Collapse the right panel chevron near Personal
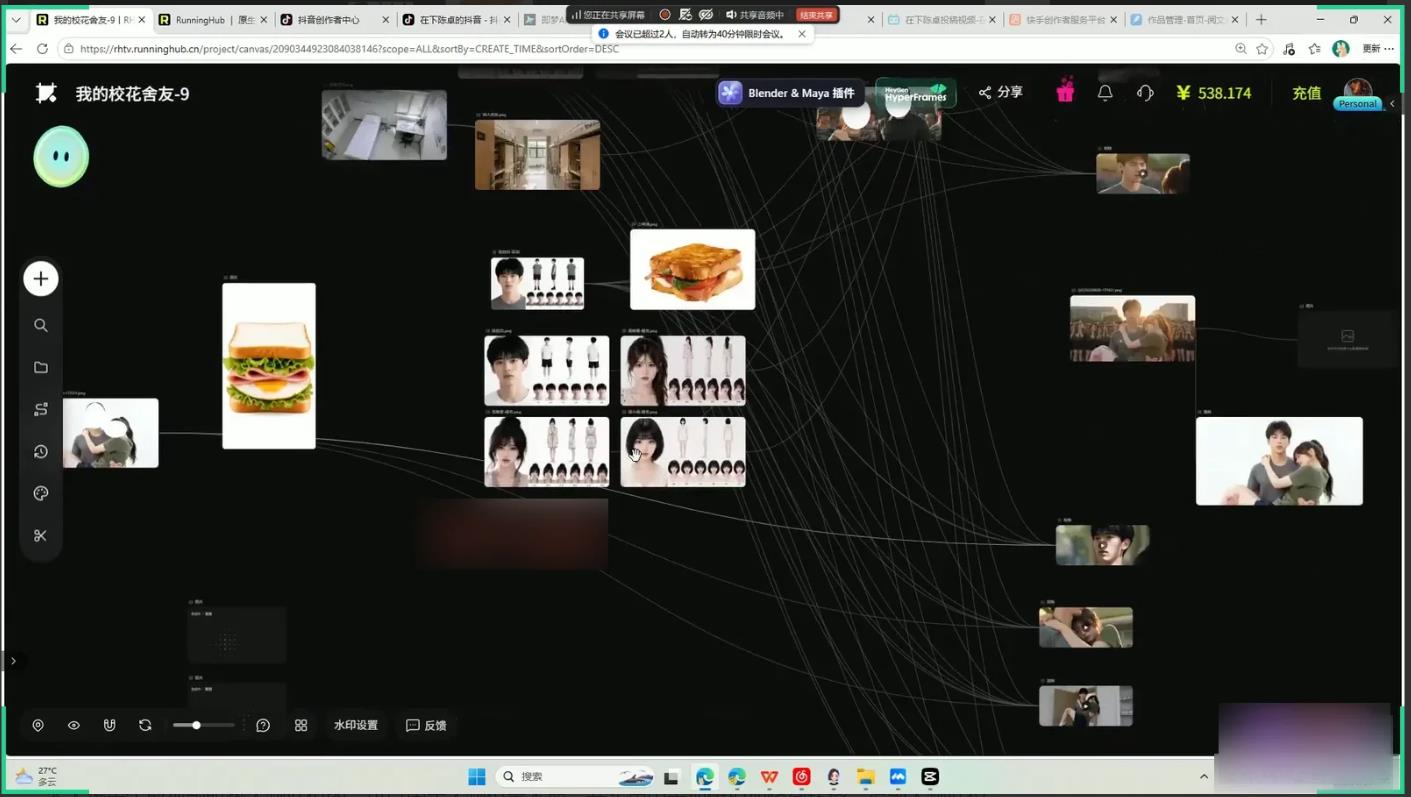The image size is (1411, 797). pos(1392,104)
